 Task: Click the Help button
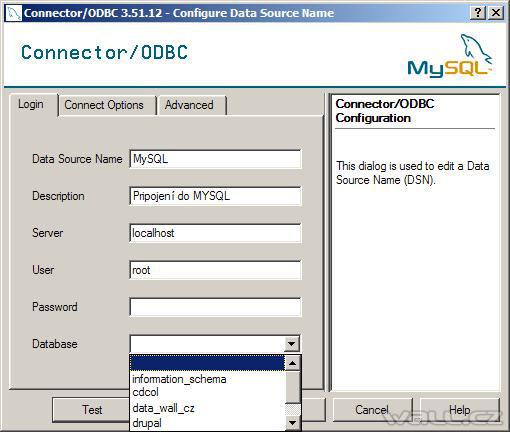point(460,409)
